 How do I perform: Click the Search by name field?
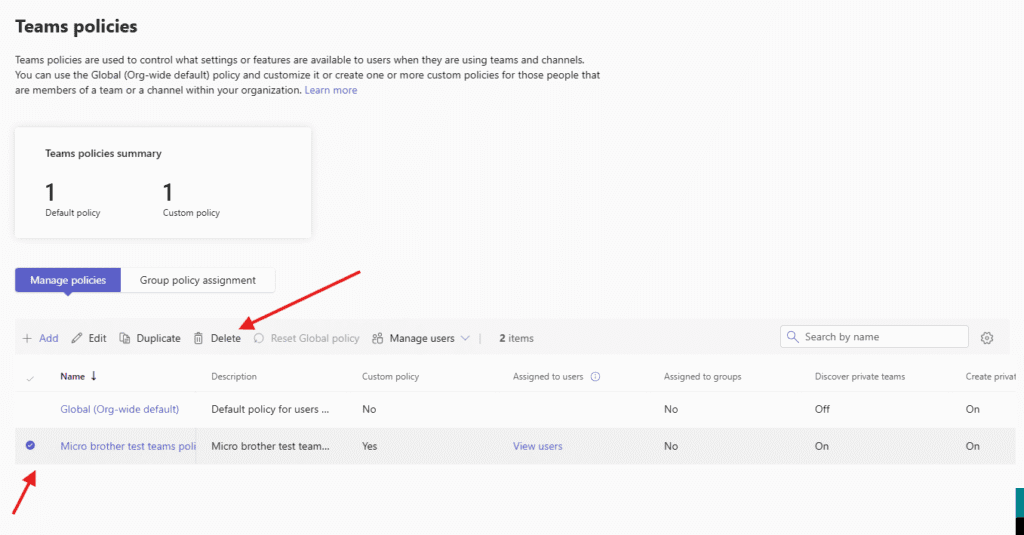click(x=880, y=337)
